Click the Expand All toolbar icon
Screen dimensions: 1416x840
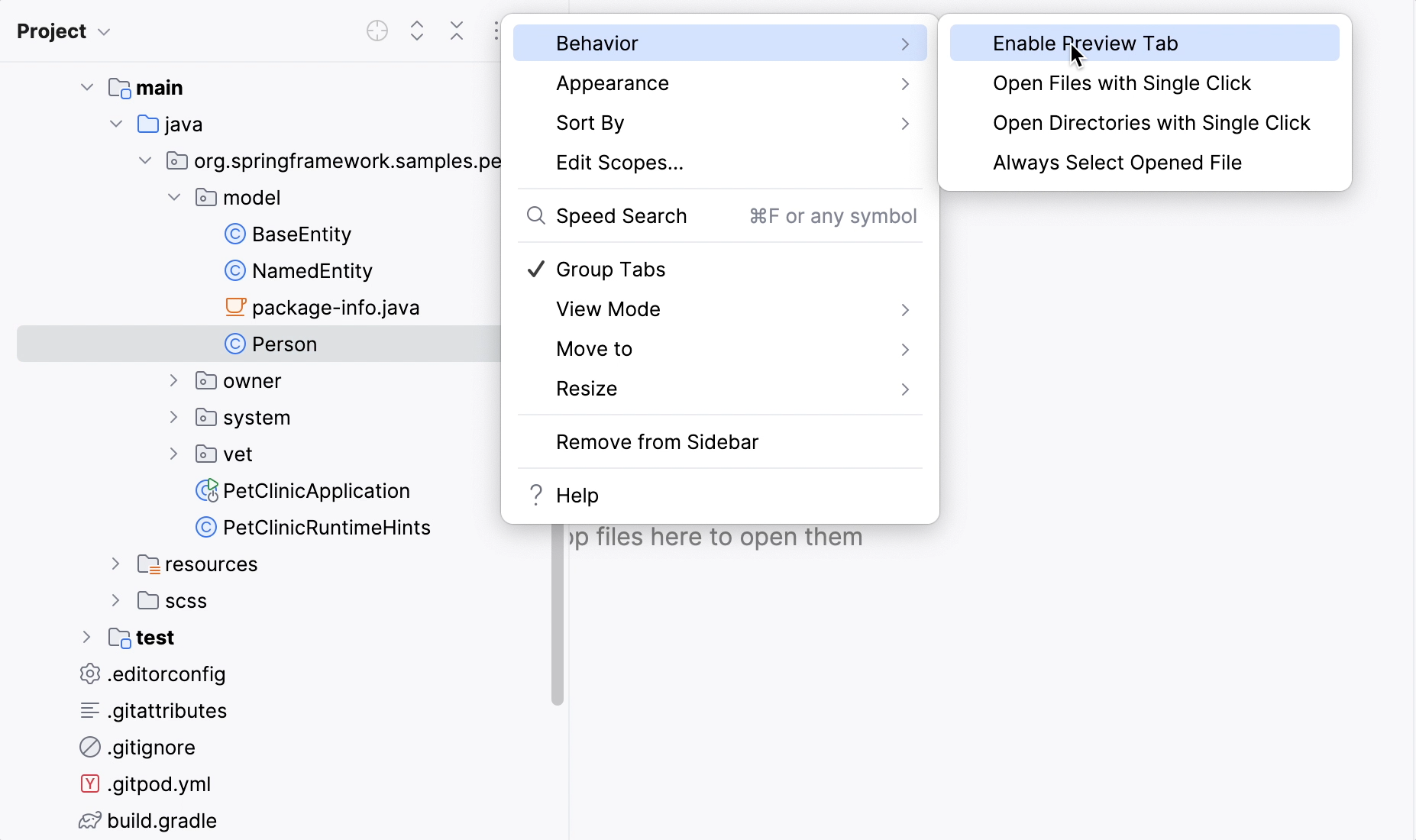[416, 31]
